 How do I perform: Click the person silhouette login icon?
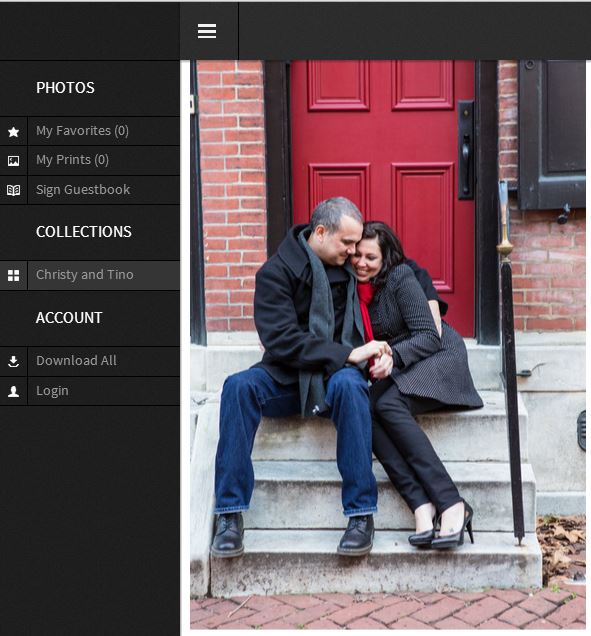click(x=13, y=391)
